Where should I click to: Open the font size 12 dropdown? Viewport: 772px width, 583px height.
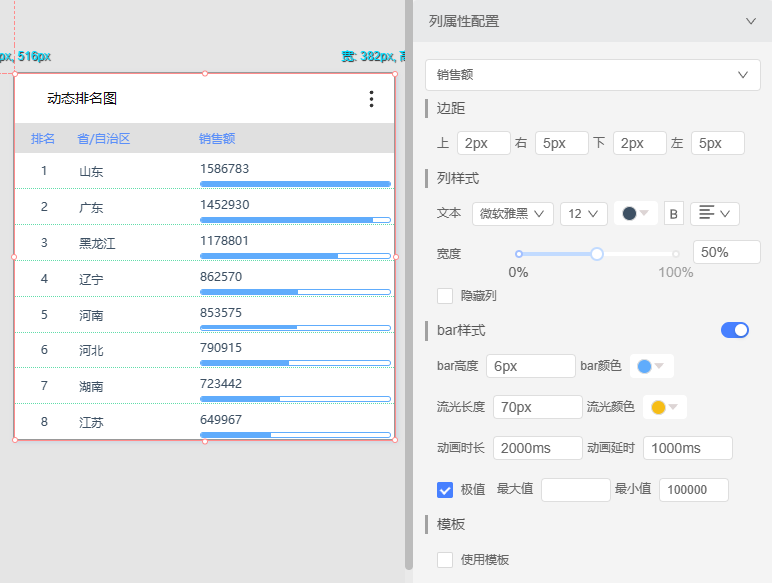(x=584, y=213)
